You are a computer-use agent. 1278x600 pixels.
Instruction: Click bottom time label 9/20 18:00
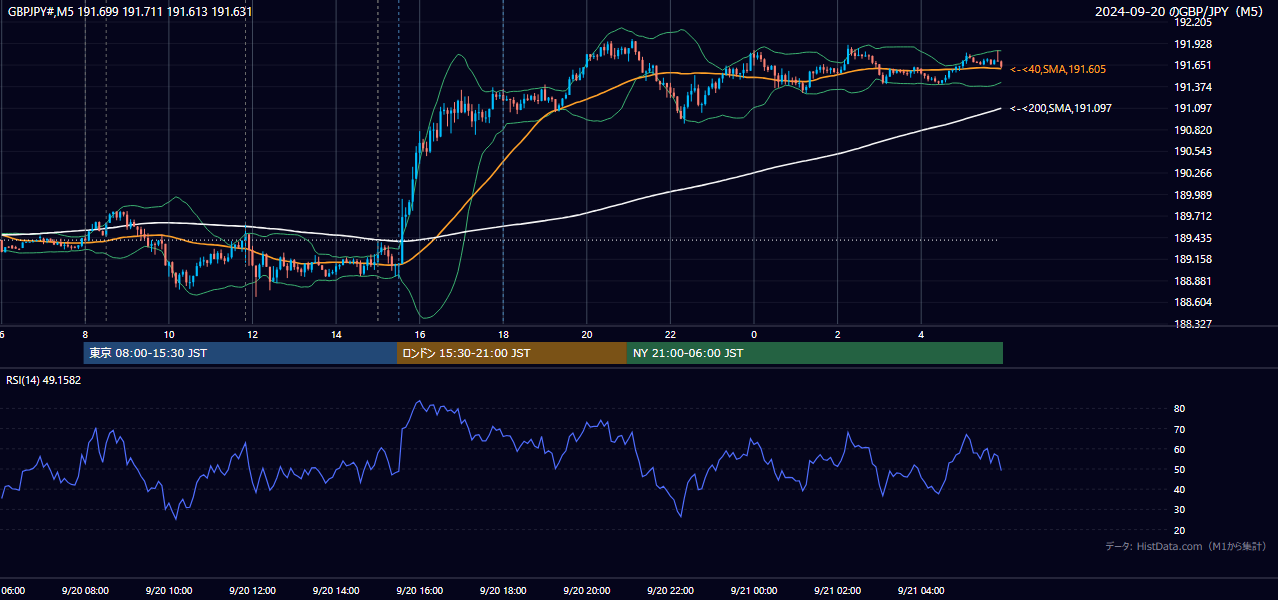503,591
